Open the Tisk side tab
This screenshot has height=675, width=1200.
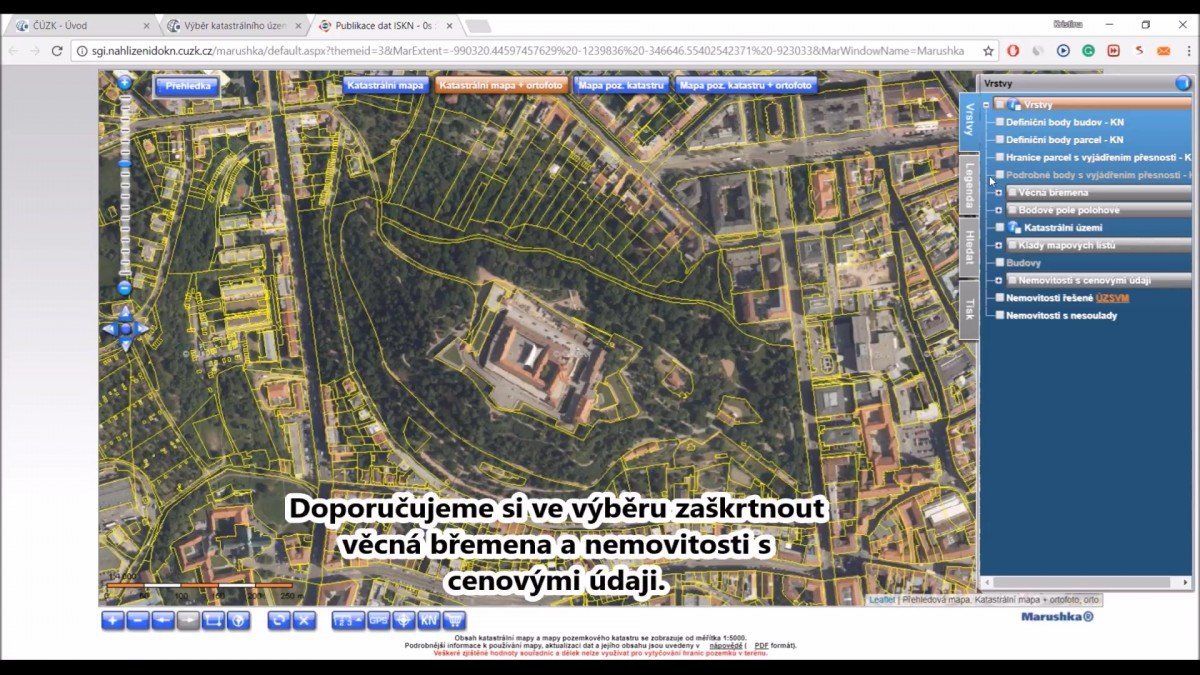pos(969,310)
